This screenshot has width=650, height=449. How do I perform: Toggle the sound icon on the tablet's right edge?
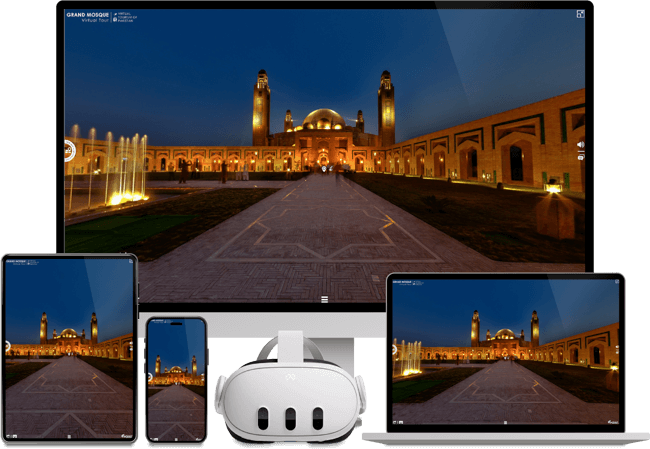coord(131,344)
